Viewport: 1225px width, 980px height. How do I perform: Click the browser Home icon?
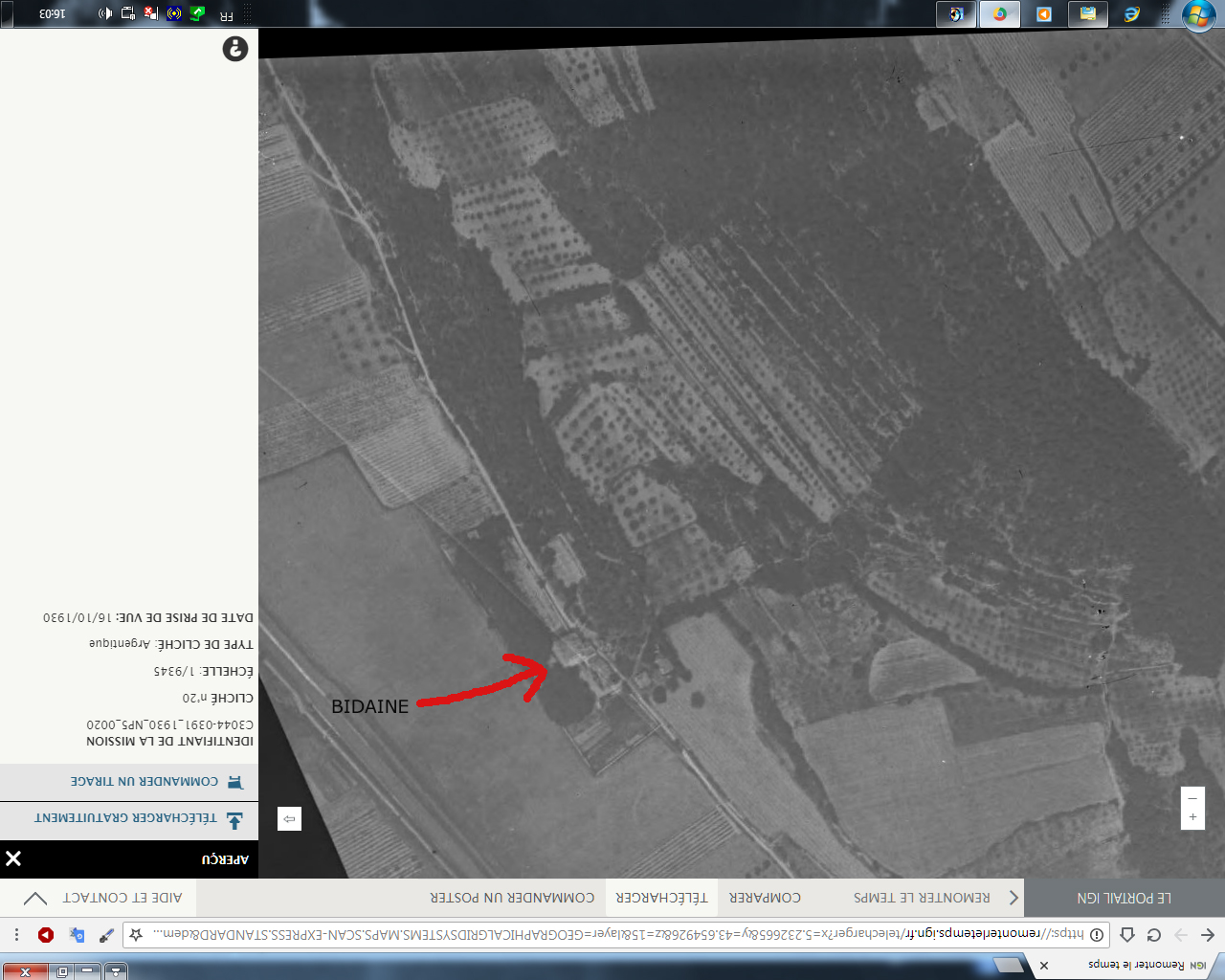(1127, 935)
